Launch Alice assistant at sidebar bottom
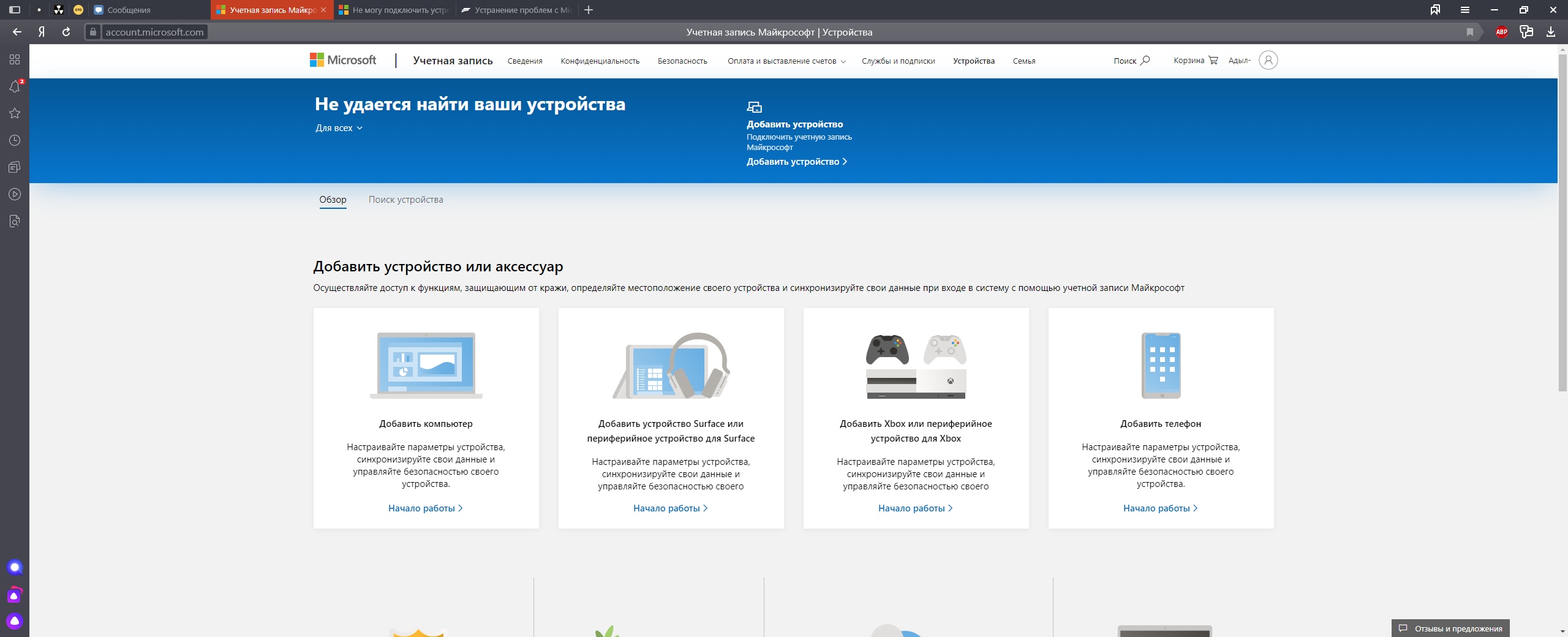Viewport: 1568px width, 637px height. pos(15,621)
